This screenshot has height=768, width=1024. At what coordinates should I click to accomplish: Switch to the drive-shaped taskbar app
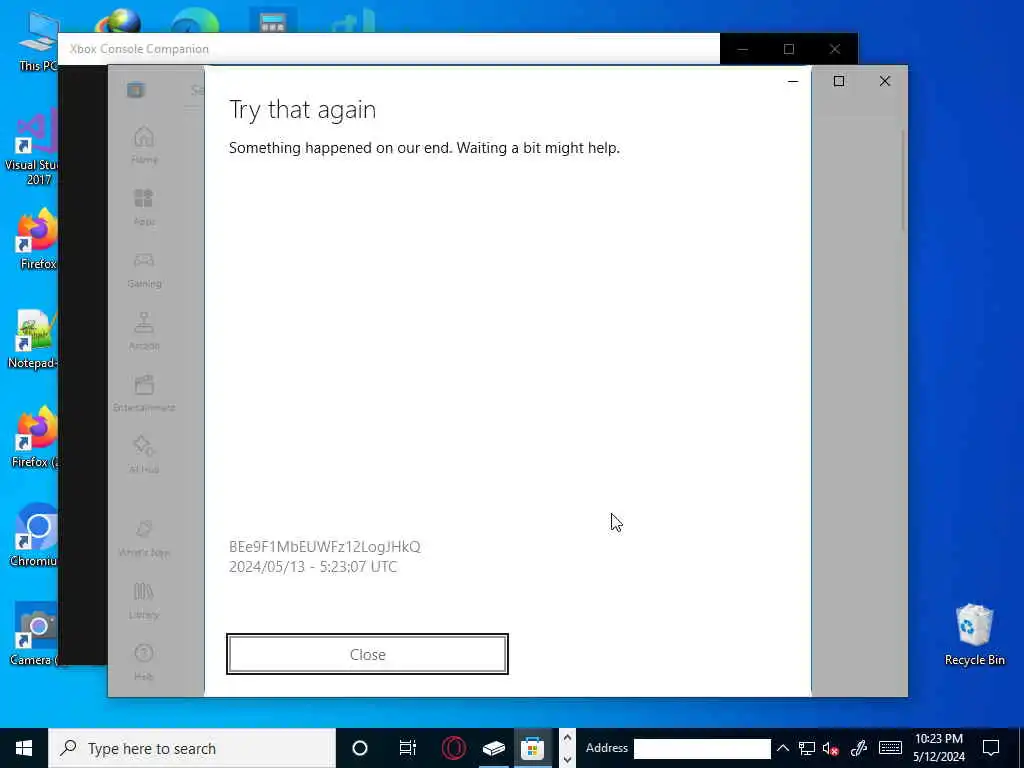click(x=494, y=748)
